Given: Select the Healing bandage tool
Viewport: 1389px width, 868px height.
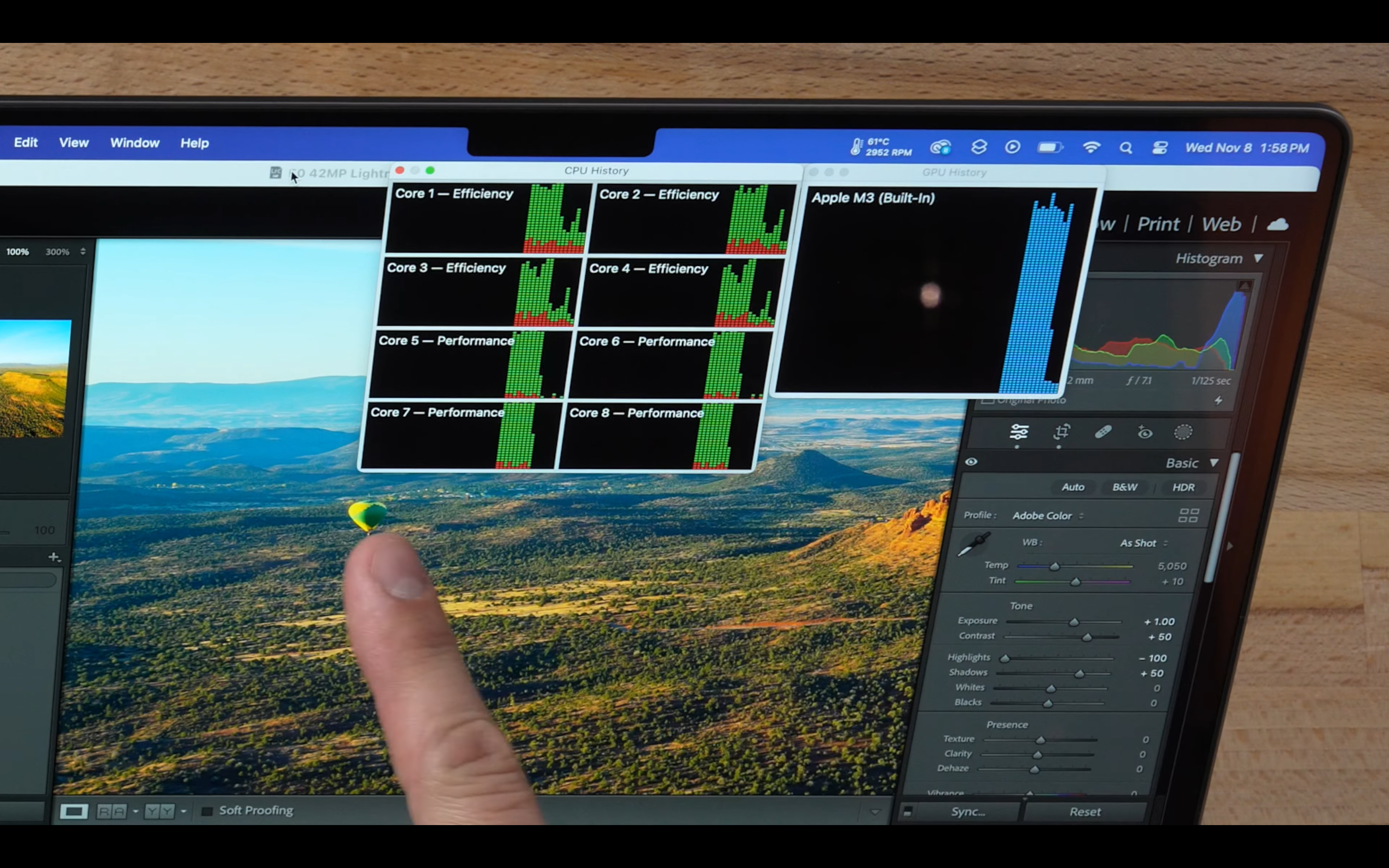Looking at the screenshot, I should [x=1103, y=432].
